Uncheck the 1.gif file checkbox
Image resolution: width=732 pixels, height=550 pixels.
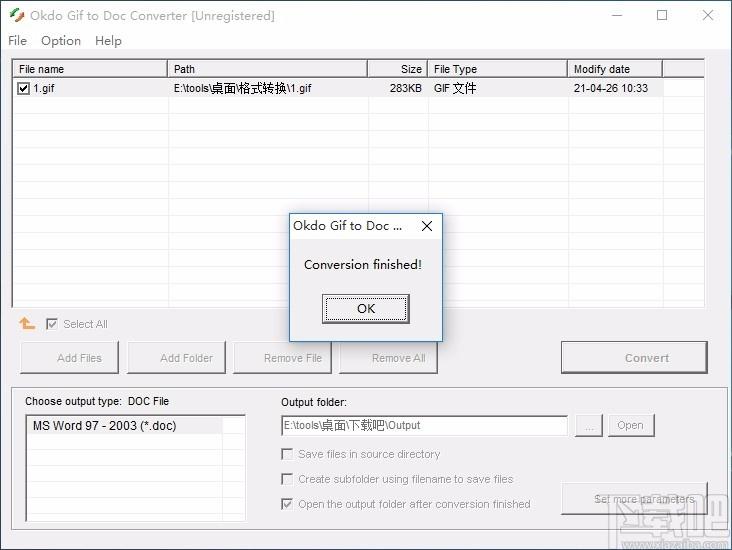click(x=23, y=88)
